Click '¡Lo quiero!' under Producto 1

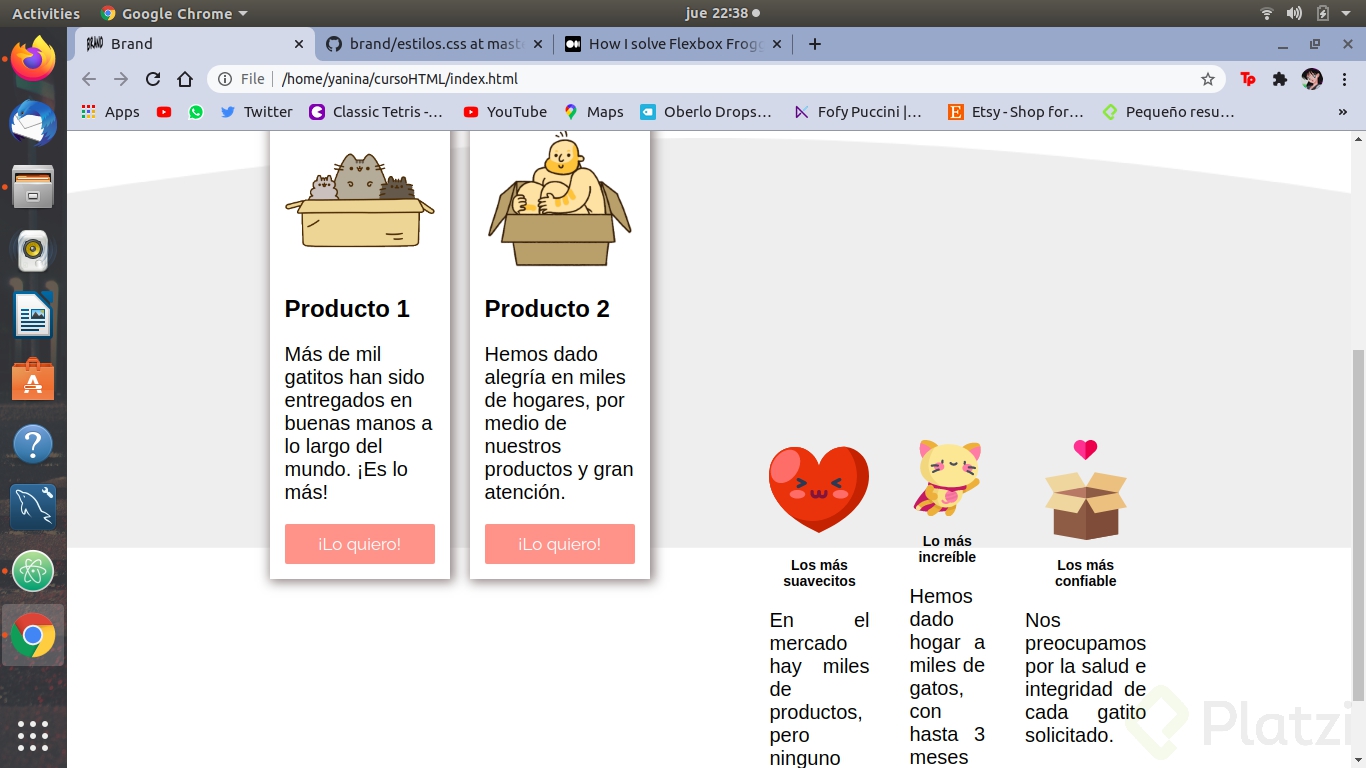tap(359, 544)
